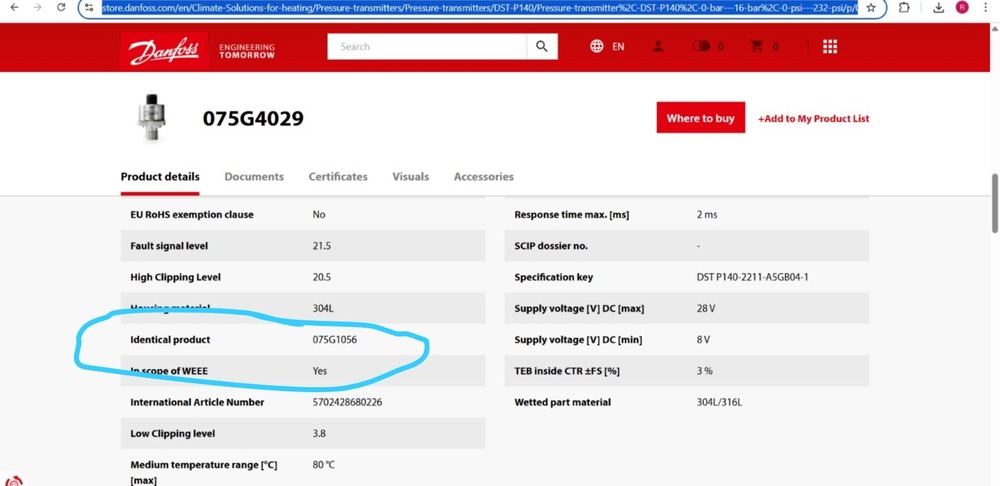The width and height of the screenshot is (1000, 486).
Task: Click Supply voltage min value 8 V
Action: tap(703, 340)
